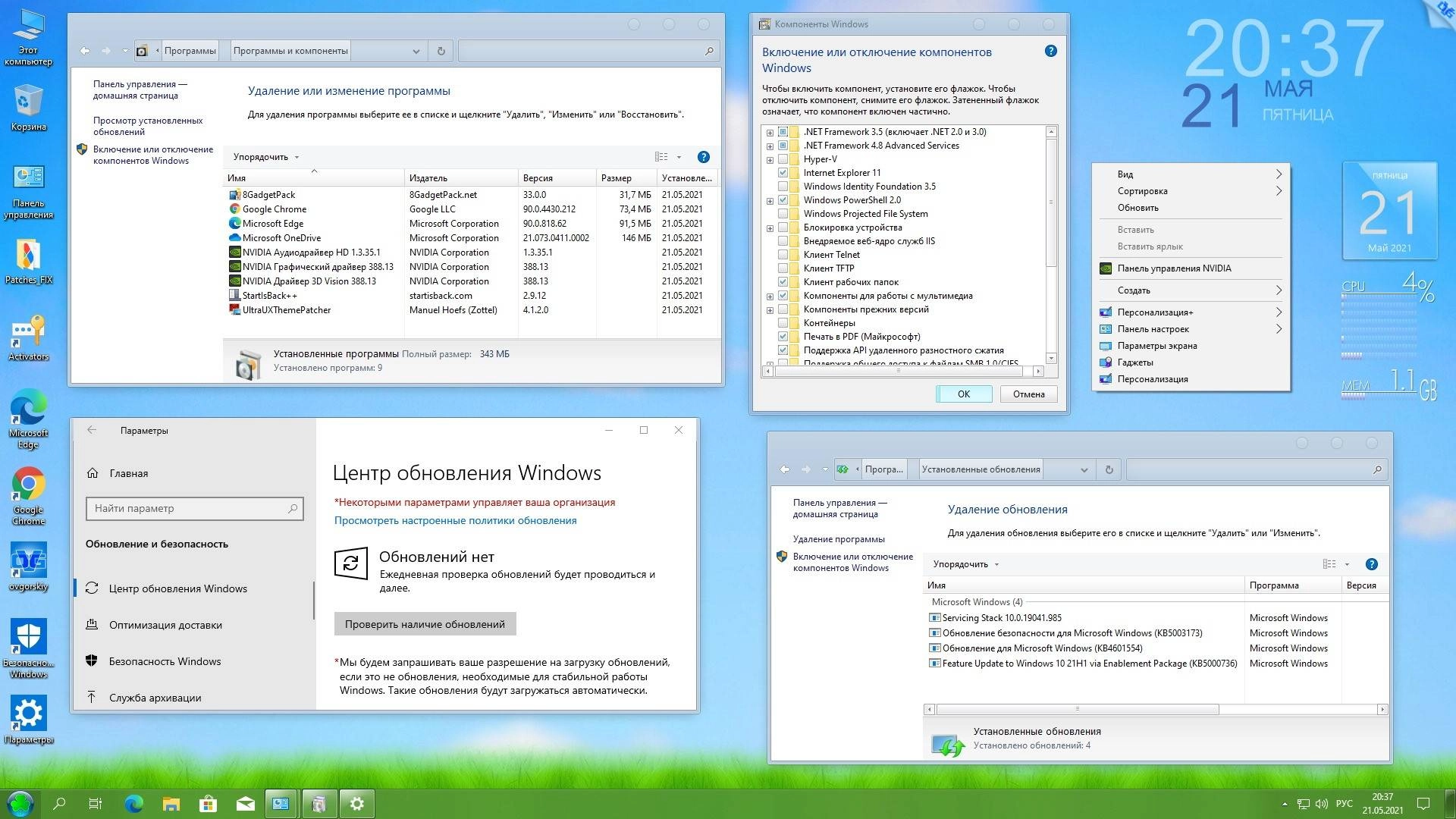
Task: Click help icon in Компоненты Windows dialog
Action: coord(1050,51)
